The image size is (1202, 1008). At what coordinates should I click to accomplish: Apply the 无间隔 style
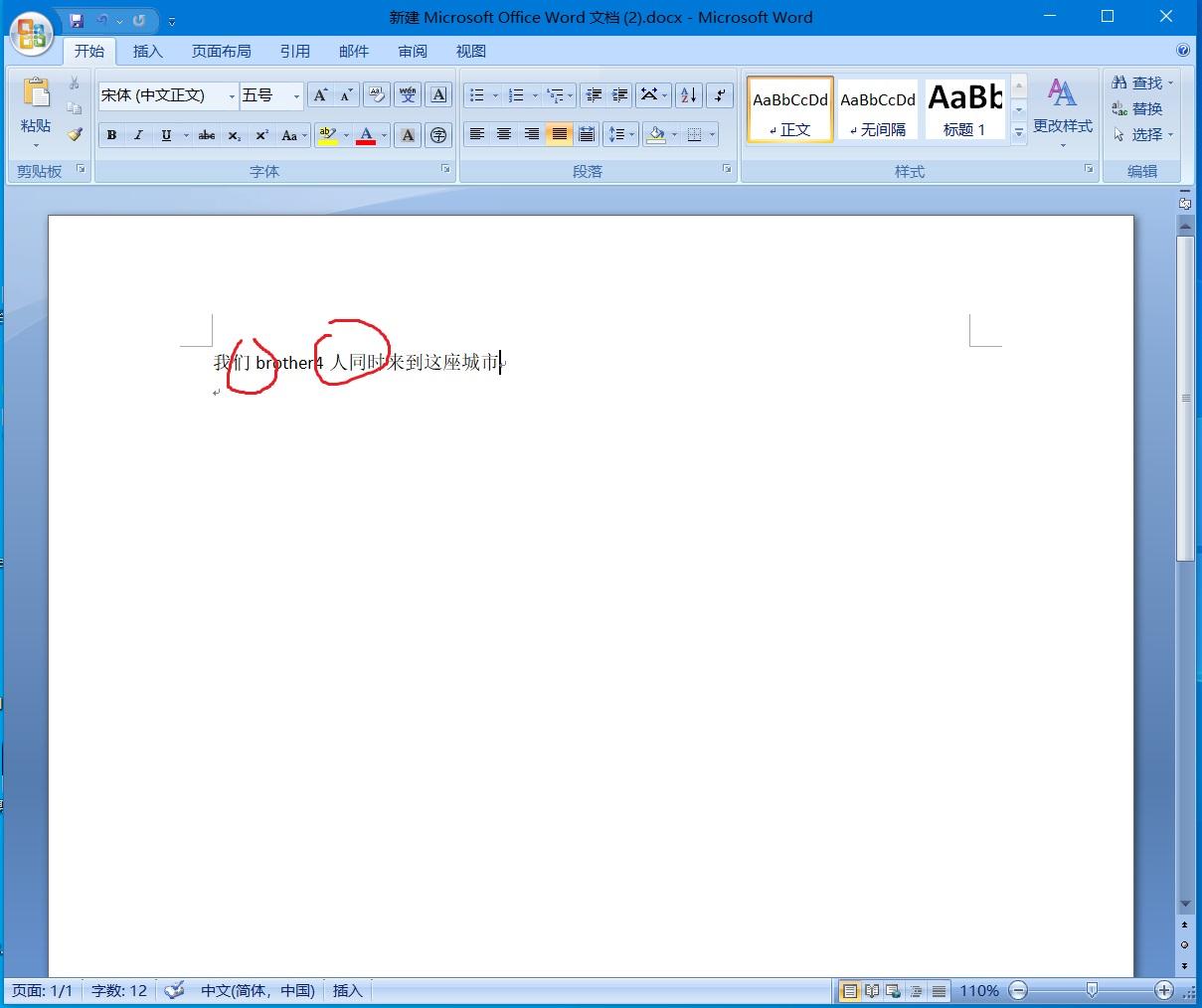pyautogui.click(x=878, y=109)
